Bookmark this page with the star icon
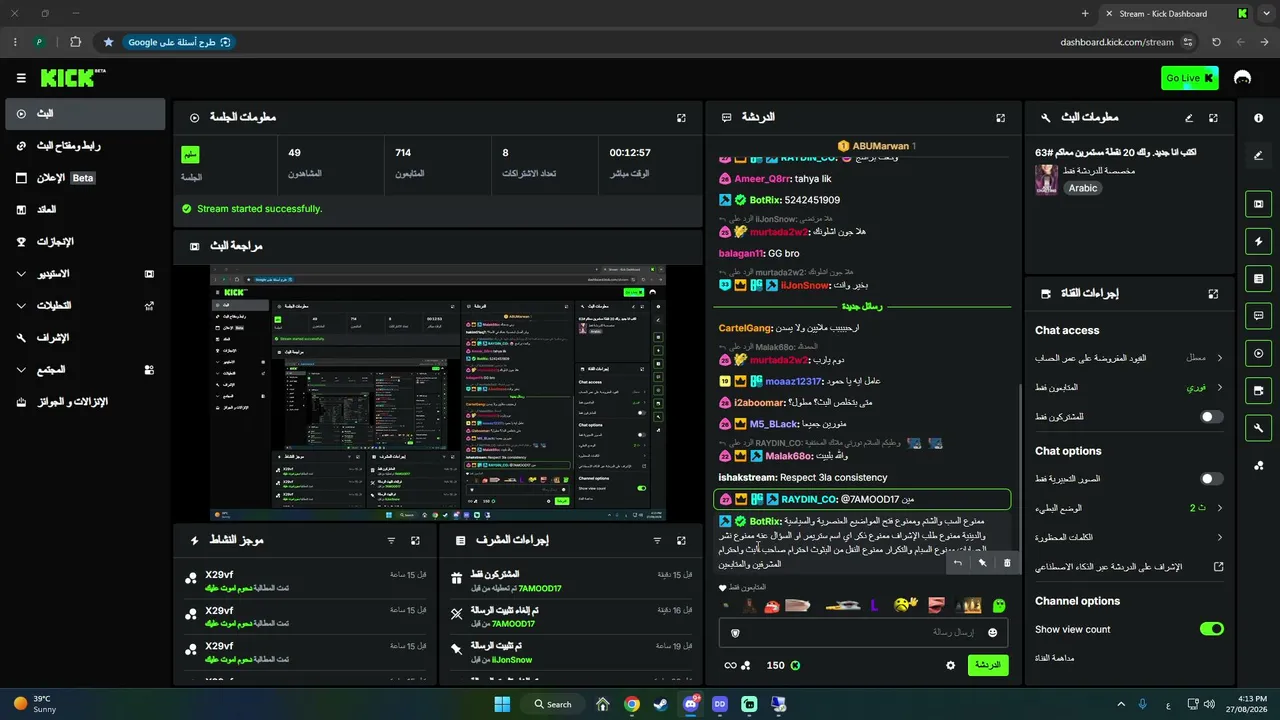1280x720 pixels. pos(108,42)
